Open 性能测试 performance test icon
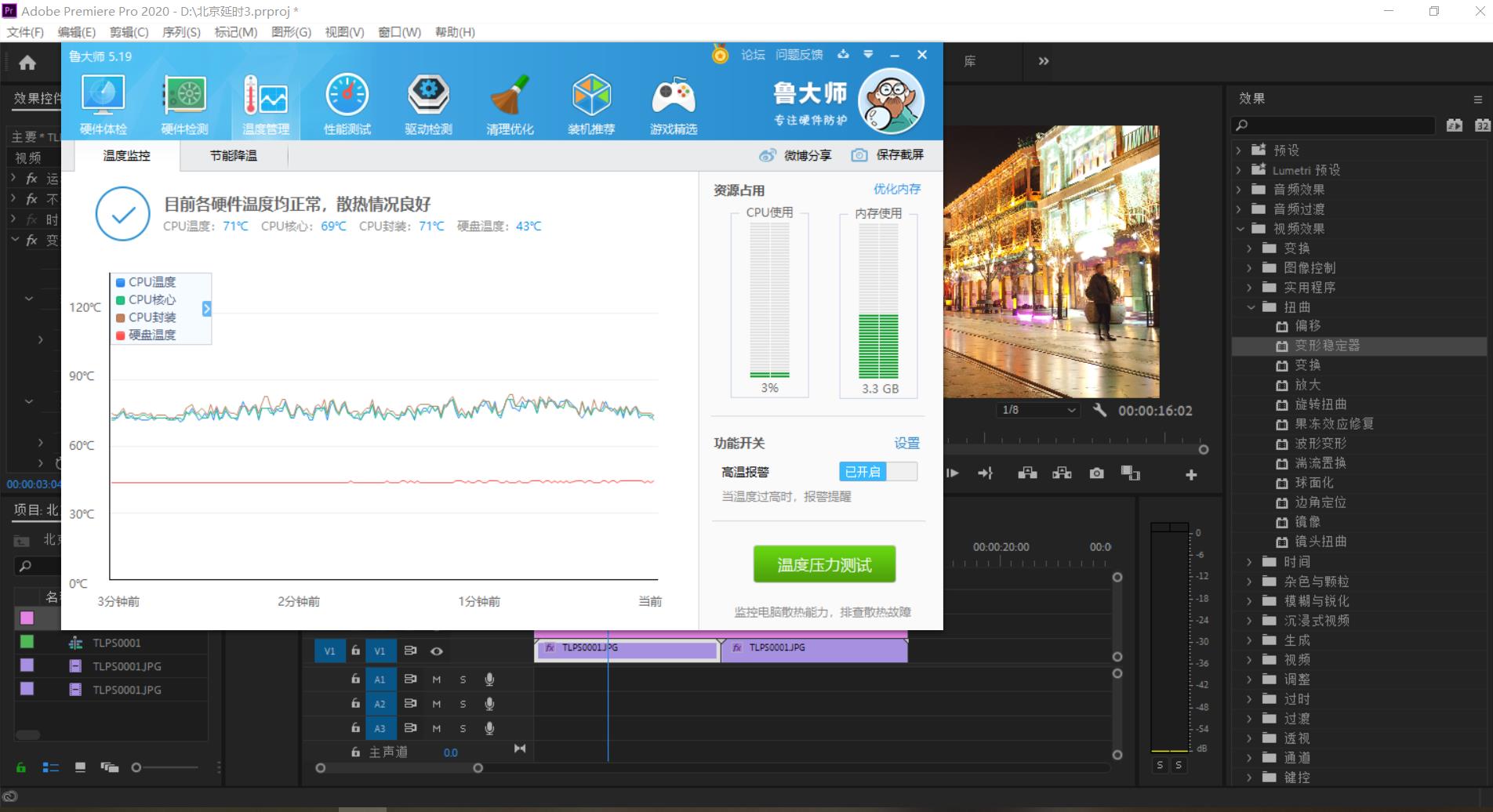Screen dimensions: 1493x812 (x=347, y=104)
